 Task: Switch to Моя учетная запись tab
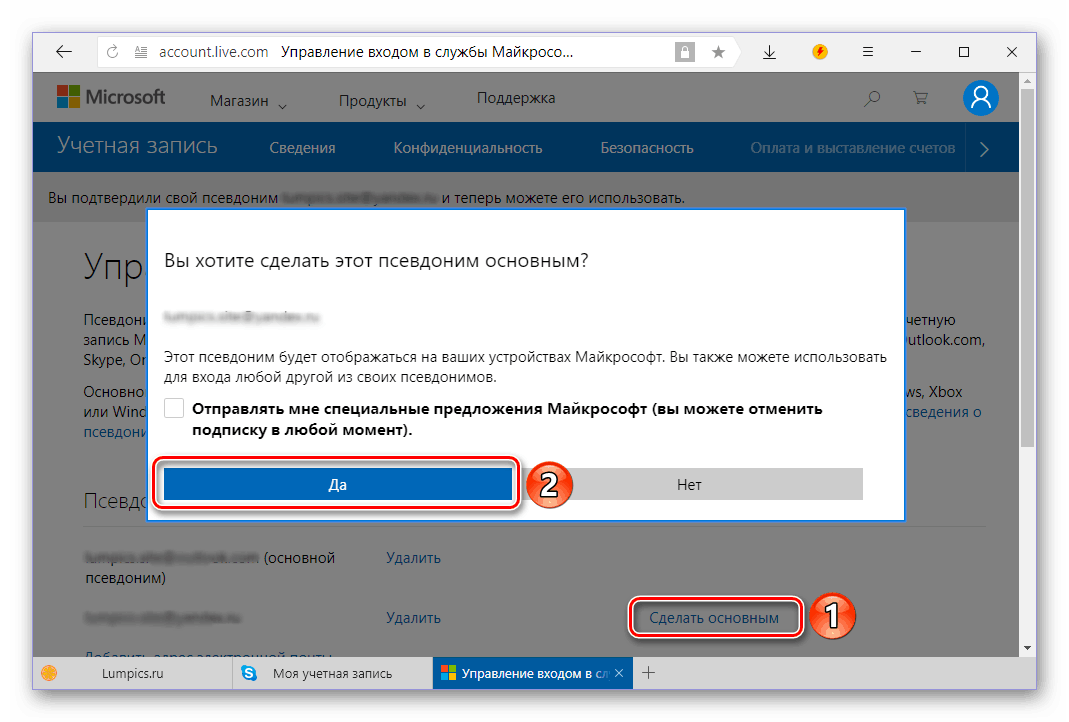332,673
